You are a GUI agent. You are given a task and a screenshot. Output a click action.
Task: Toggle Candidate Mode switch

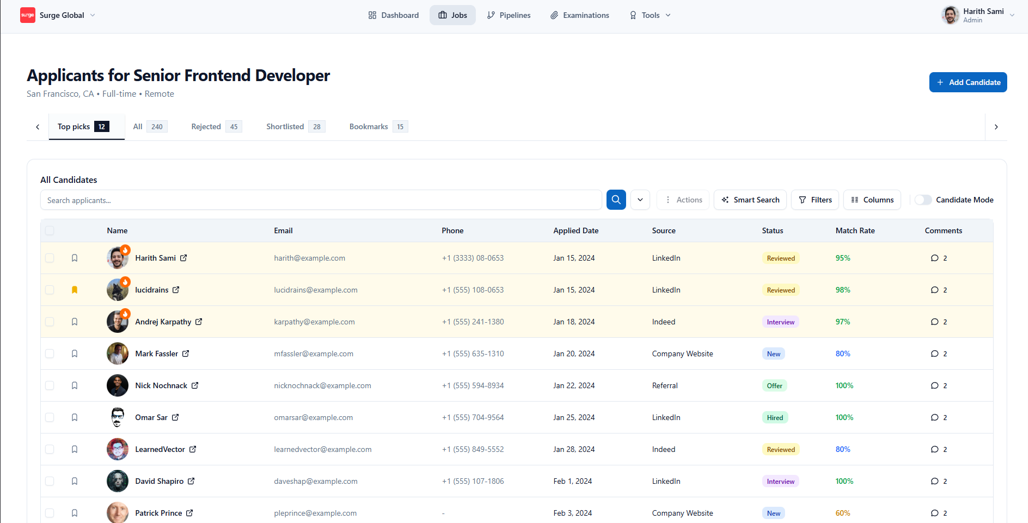[x=923, y=200]
